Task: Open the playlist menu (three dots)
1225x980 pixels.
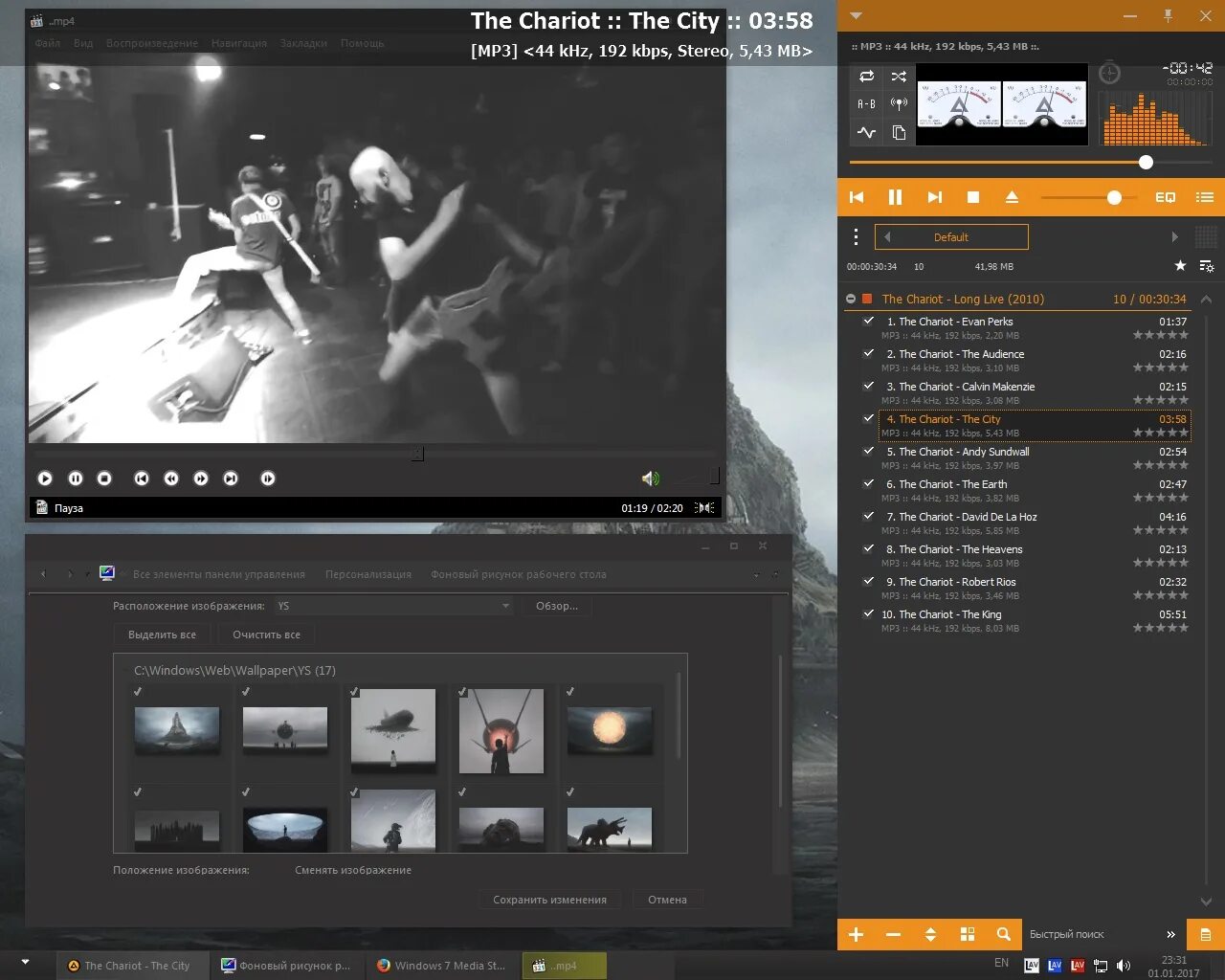Action: [856, 237]
